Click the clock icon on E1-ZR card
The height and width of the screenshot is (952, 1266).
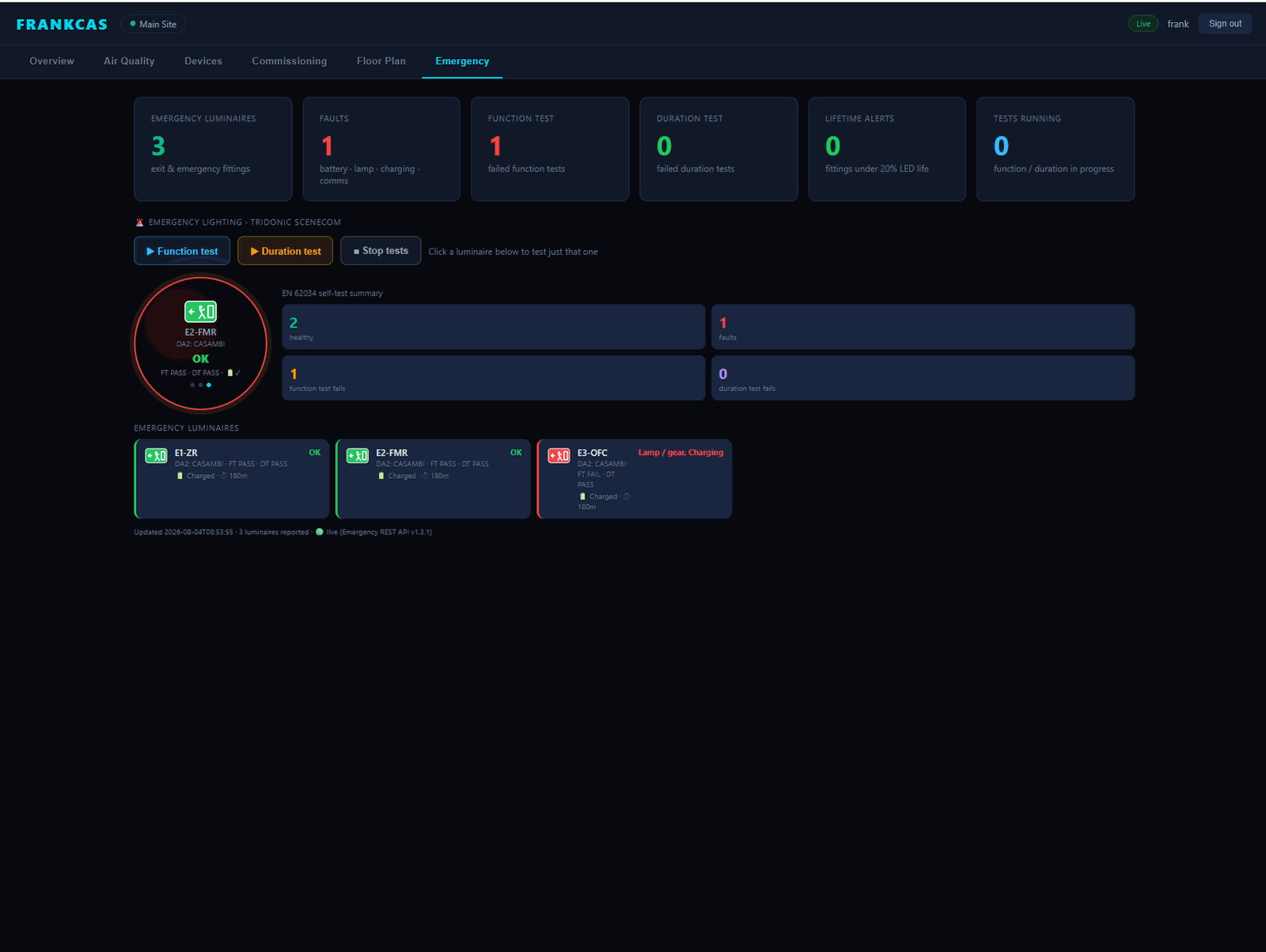(224, 476)
